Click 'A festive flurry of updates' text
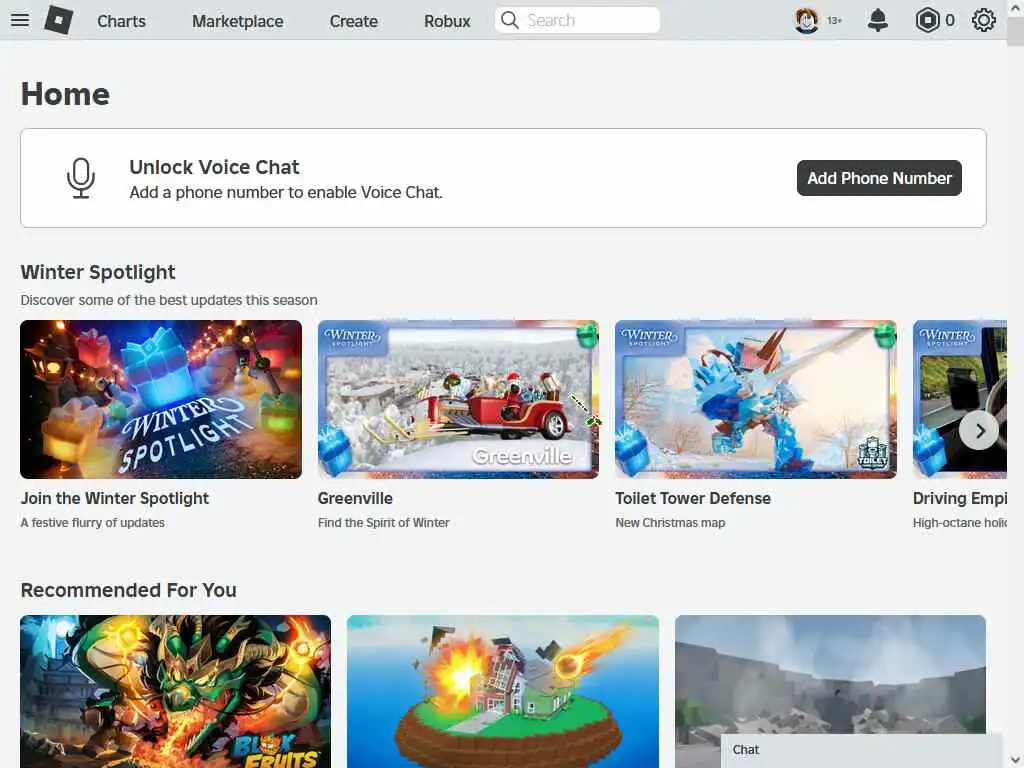This screenshot has width=1024, height=768. pyautogui.click(x=93, y=522)
